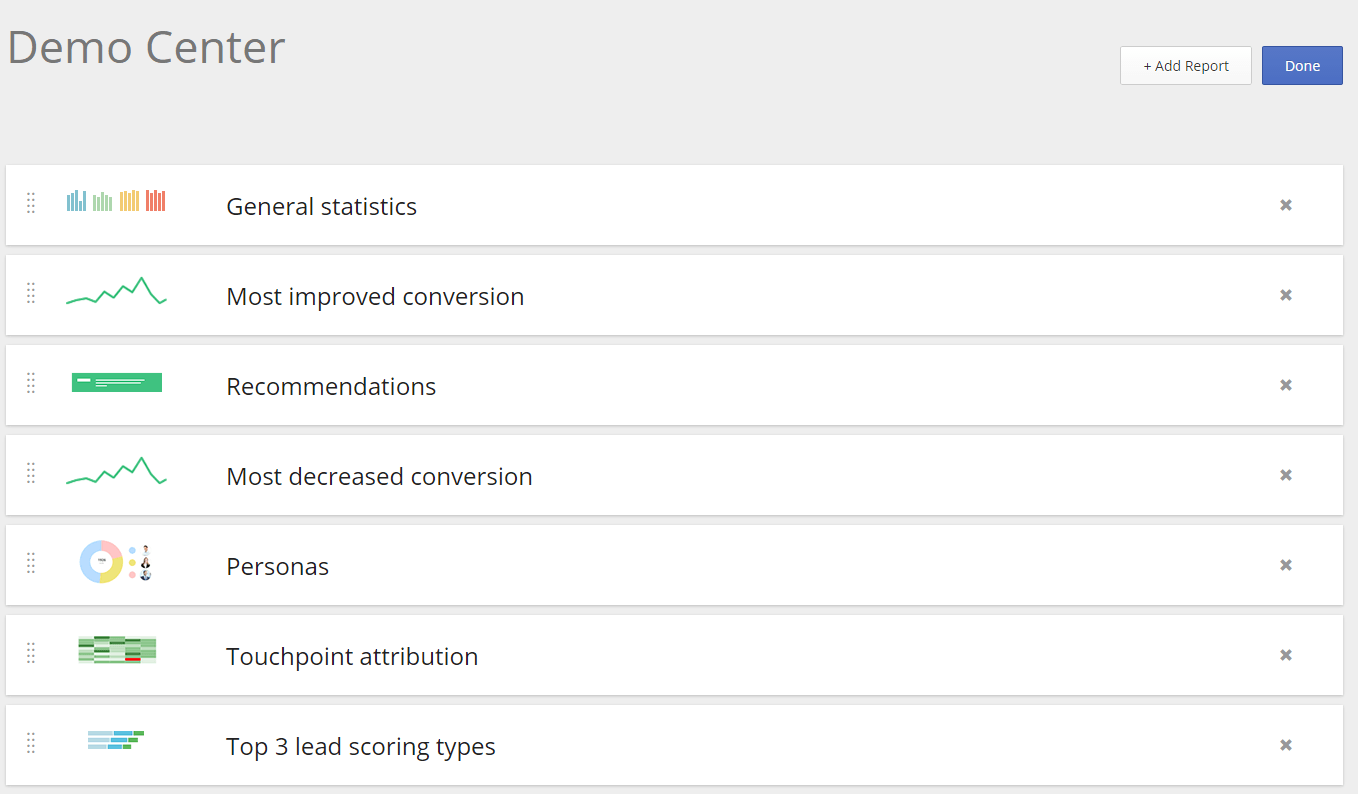Click the General statistics drag handle
Screen dimensions: 1358x794
coord(31,203)
